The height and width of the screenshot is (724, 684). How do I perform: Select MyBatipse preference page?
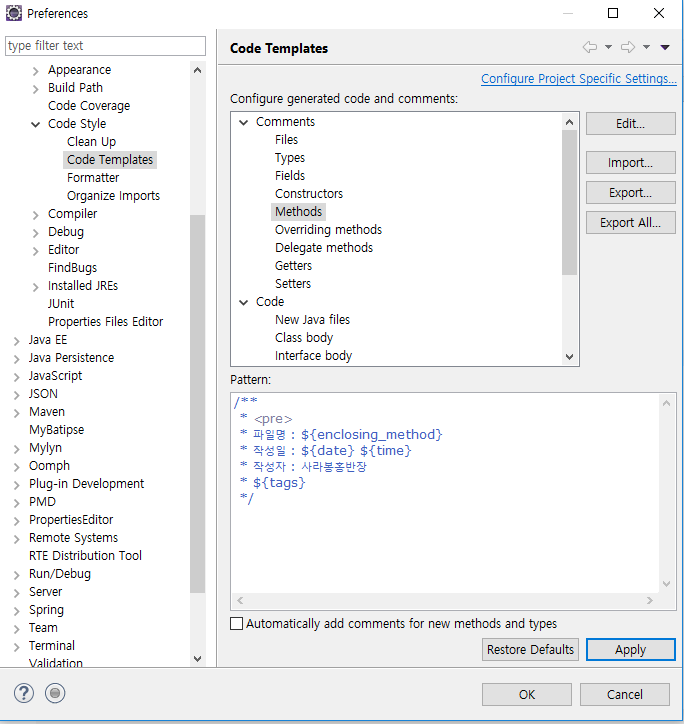click(x=57, y=430)
